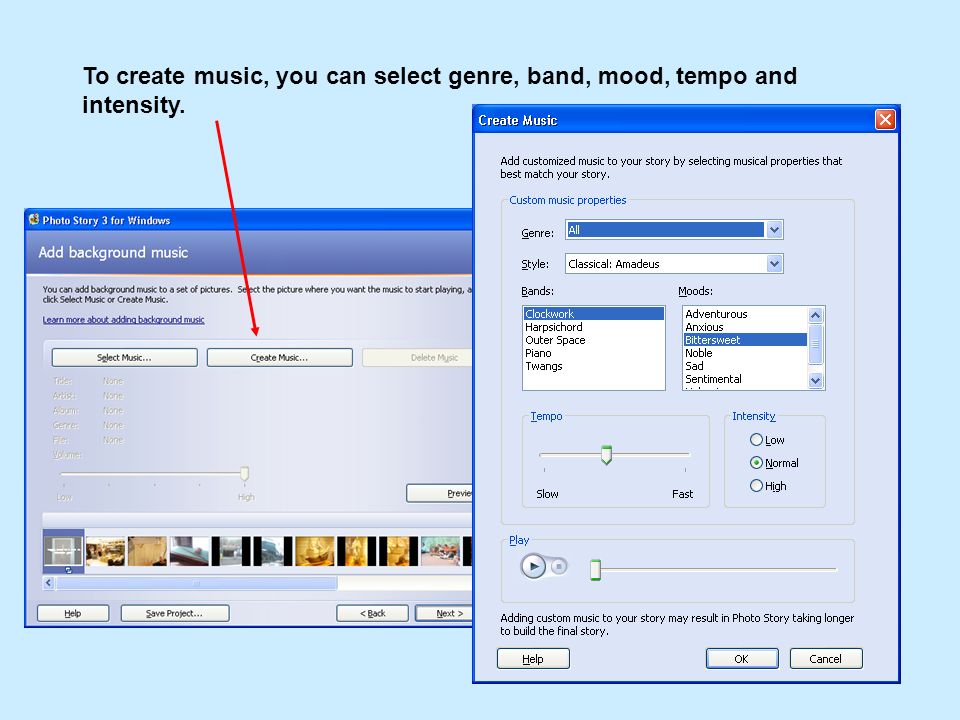Click the stop button next to play
960x720 pixels.
click(558, 567)
